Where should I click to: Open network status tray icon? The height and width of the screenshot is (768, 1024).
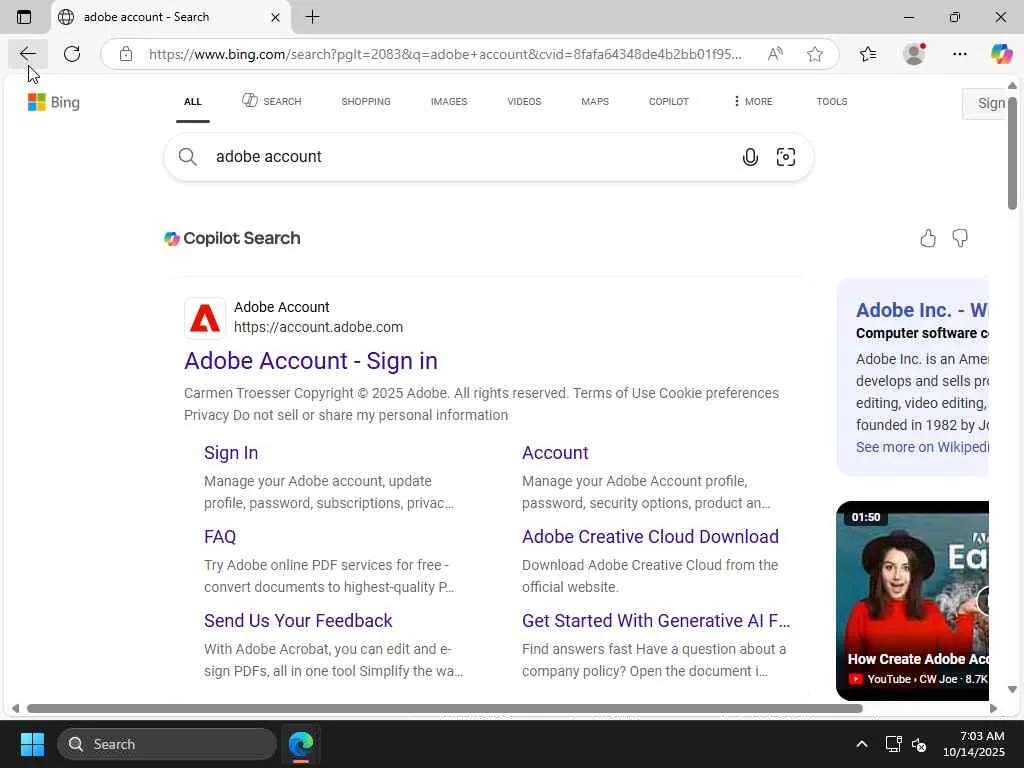(893, 744)
